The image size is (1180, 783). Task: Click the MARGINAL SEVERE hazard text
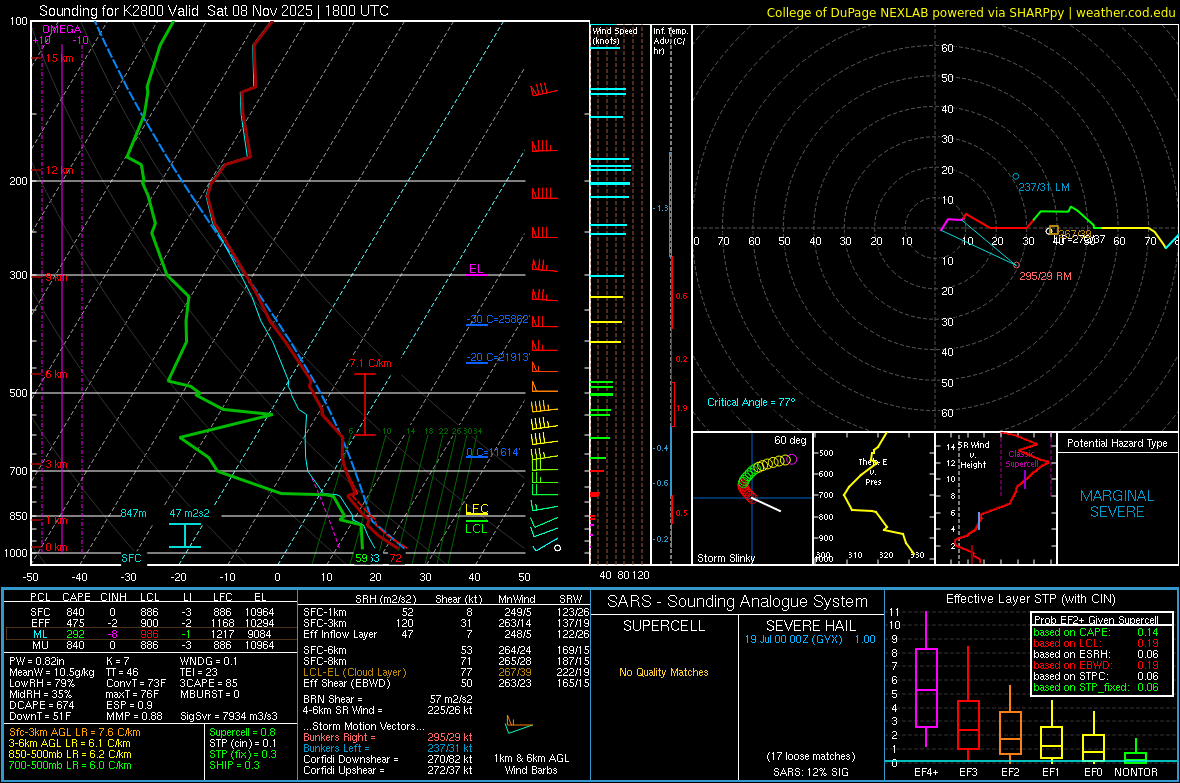pos(1117,504)
